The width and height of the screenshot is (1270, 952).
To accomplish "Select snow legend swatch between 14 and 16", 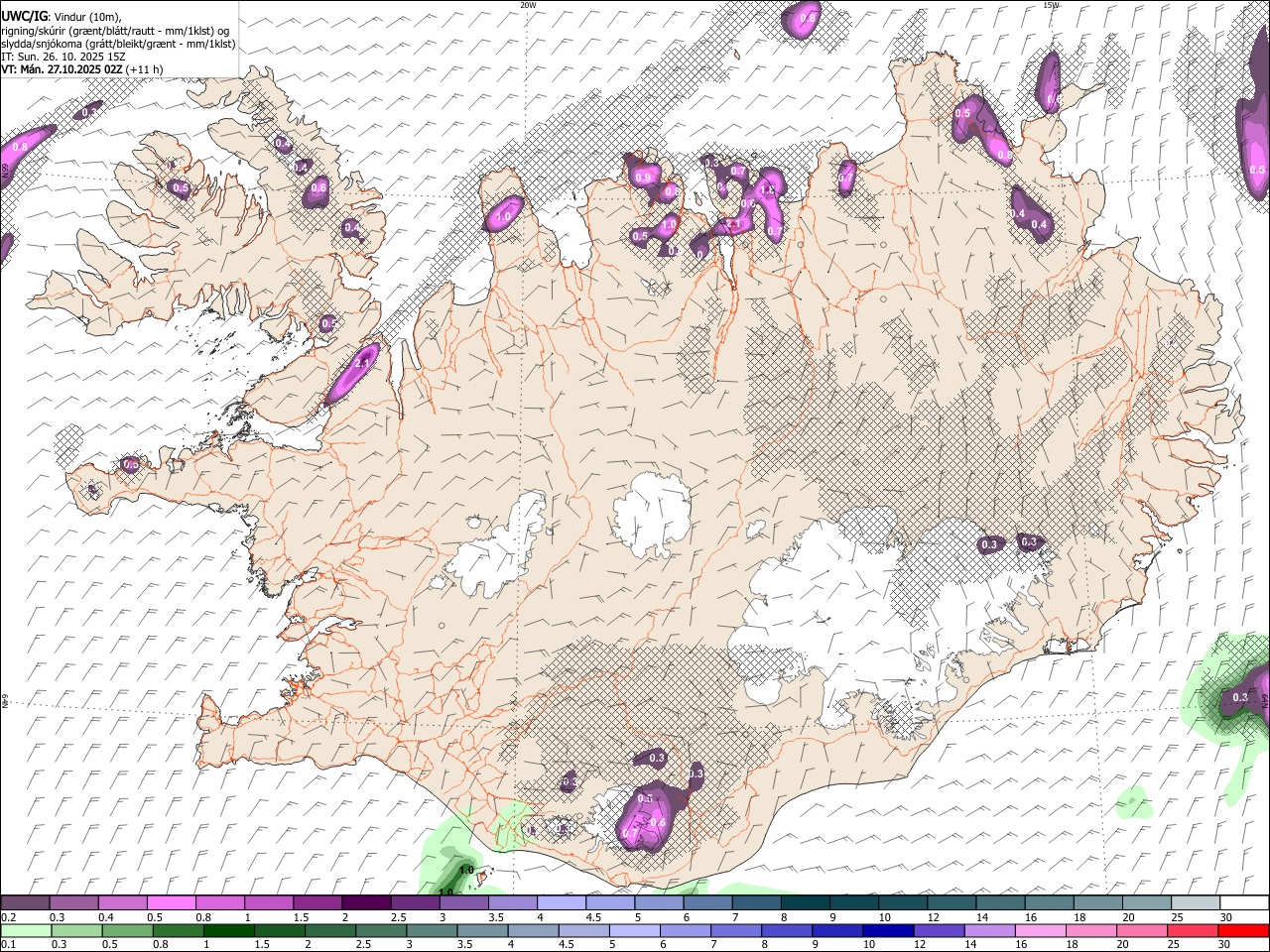I will (1000, 903).
